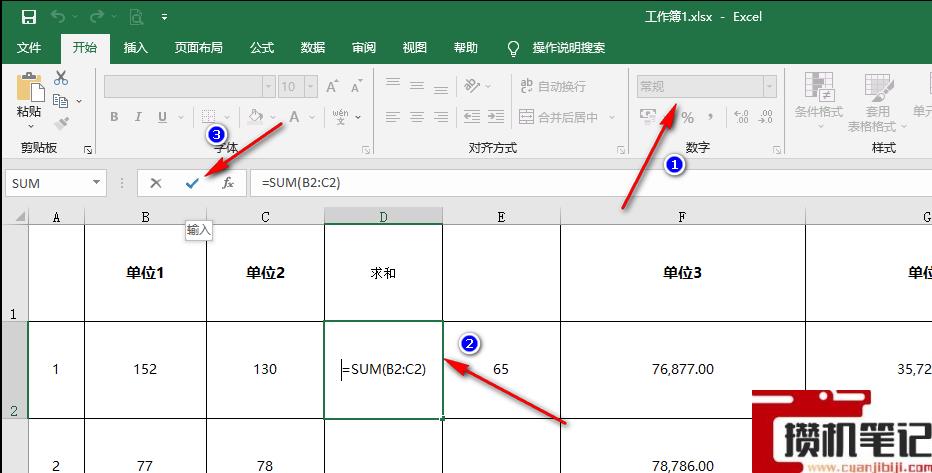Viewport: 932px width, 473px height.
Task: Click the Borders icon
Action: [208, 116]
